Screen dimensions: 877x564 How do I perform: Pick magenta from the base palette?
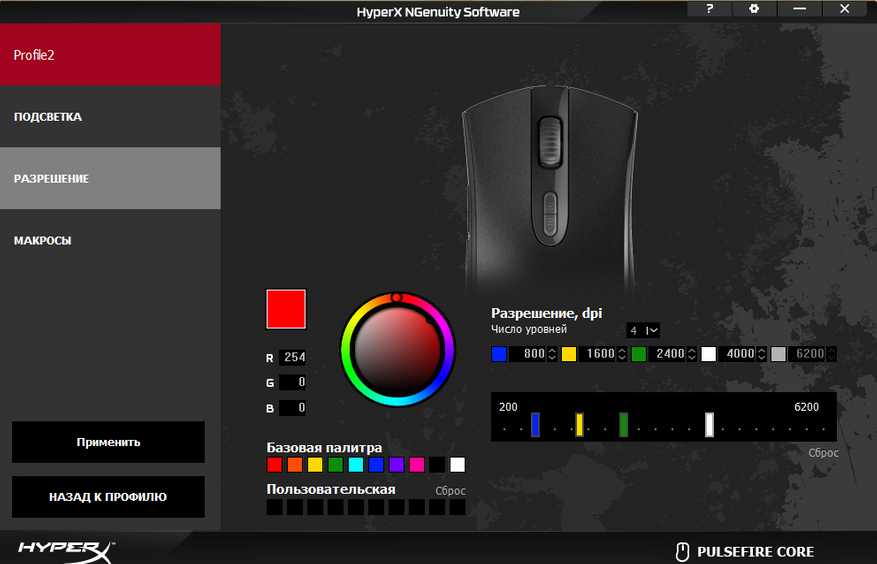coord(417,464)
